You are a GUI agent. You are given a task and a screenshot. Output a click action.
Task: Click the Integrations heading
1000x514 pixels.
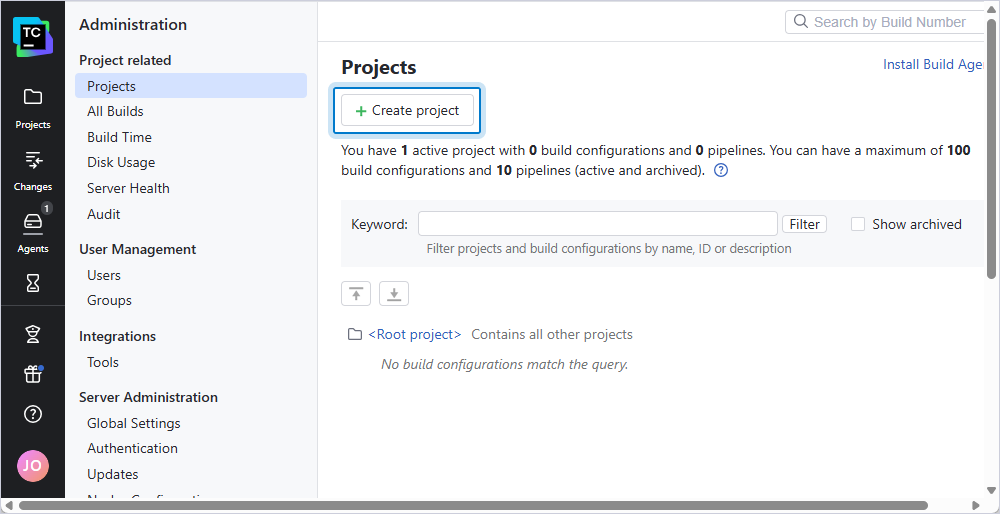[117, 336]
